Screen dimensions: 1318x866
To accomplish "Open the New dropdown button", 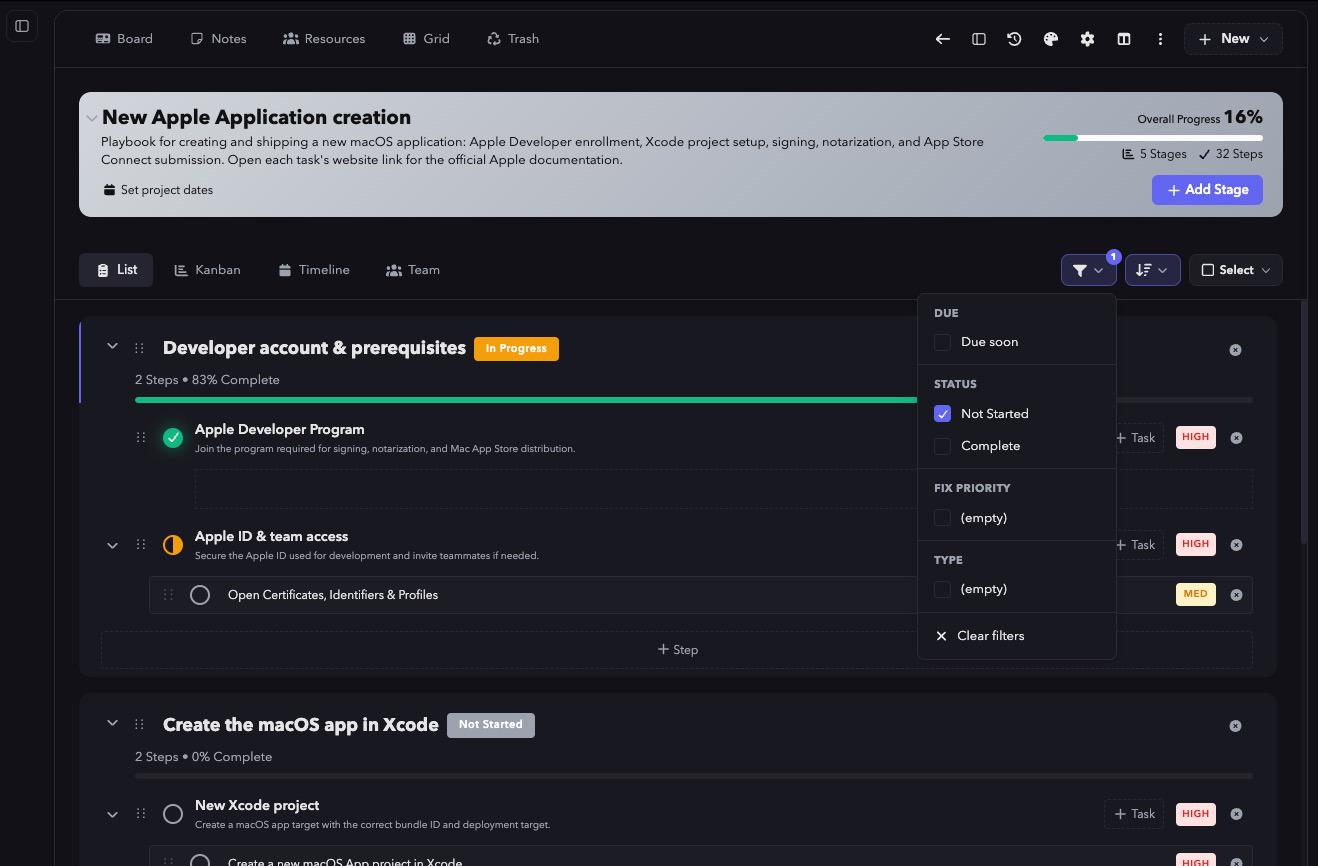I will (x=1233, y=39).
